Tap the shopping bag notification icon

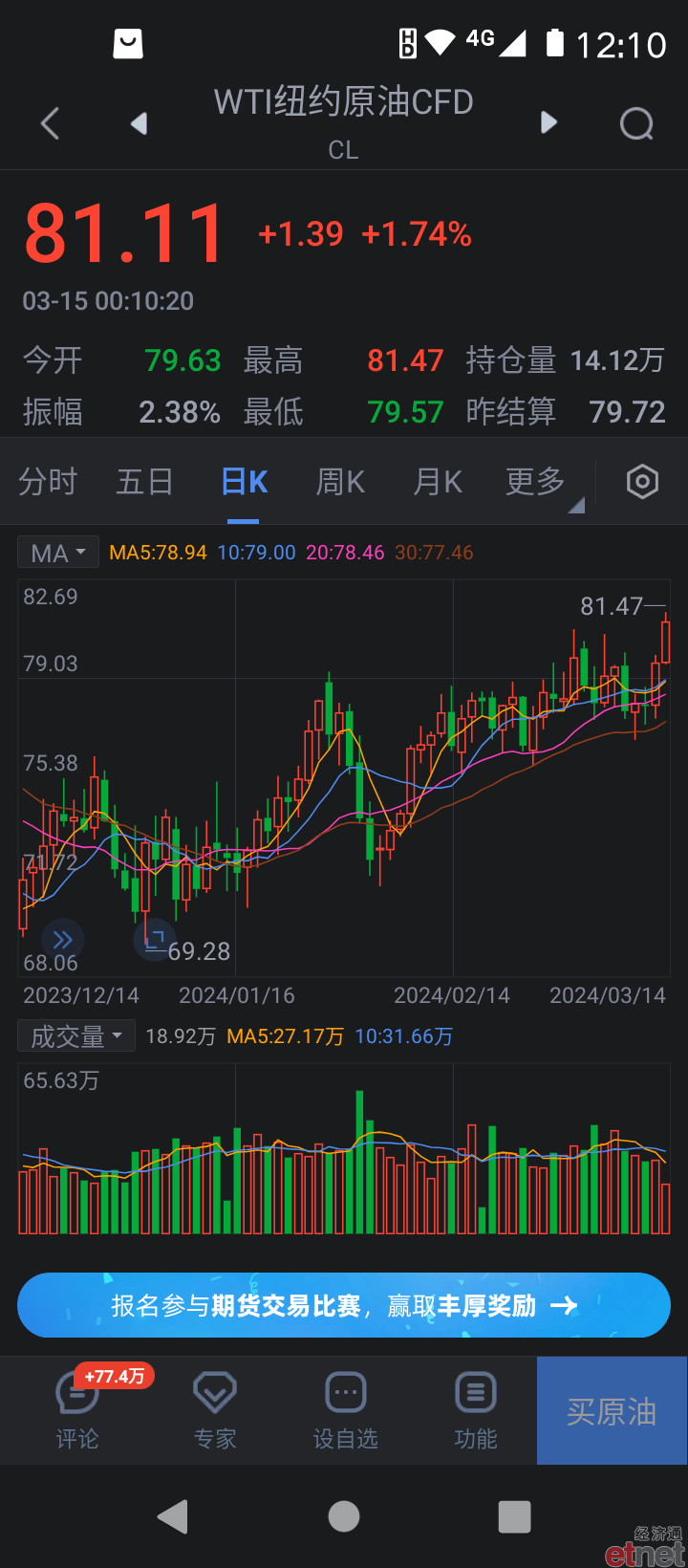click(128, 43)
